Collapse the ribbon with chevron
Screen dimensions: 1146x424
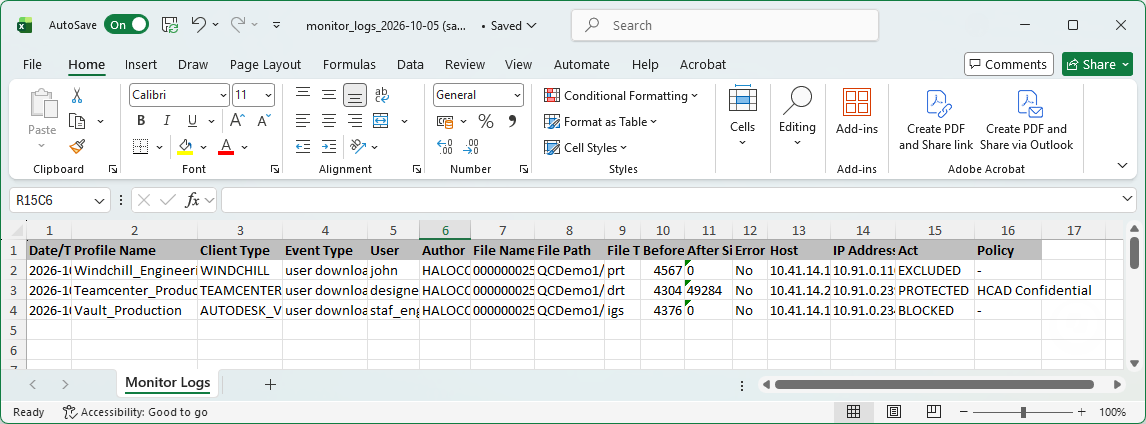click(1123, 166)
